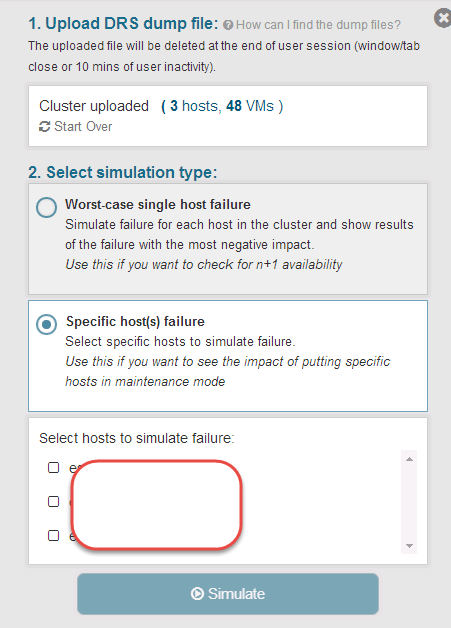Click the host list scrollbar track
The width and height of the screenshot is (451, 628).
tap(409, 502)
